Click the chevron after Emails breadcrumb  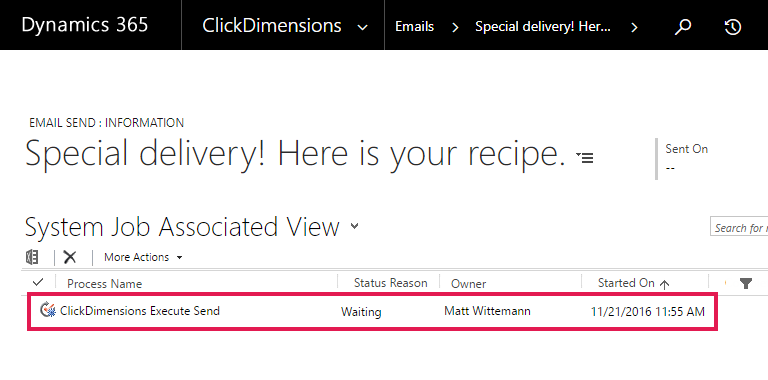(456, 27)
